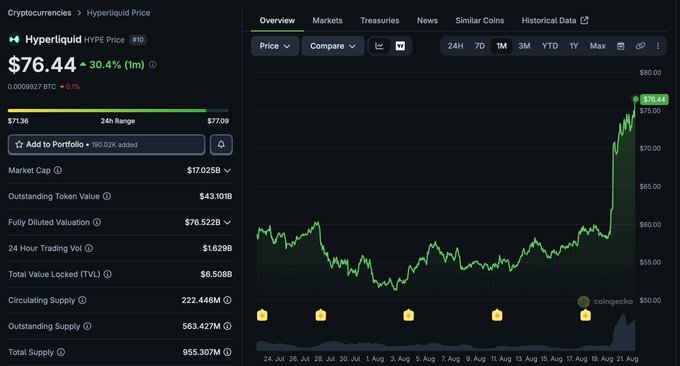Click the star Add to Portfolio button
The height and width of the screenshot is (366, 680).
(106, 144)
